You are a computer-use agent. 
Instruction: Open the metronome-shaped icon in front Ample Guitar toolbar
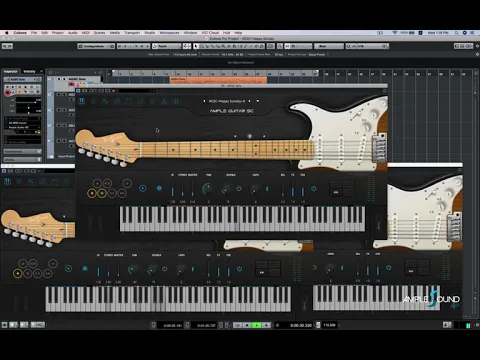164,101
